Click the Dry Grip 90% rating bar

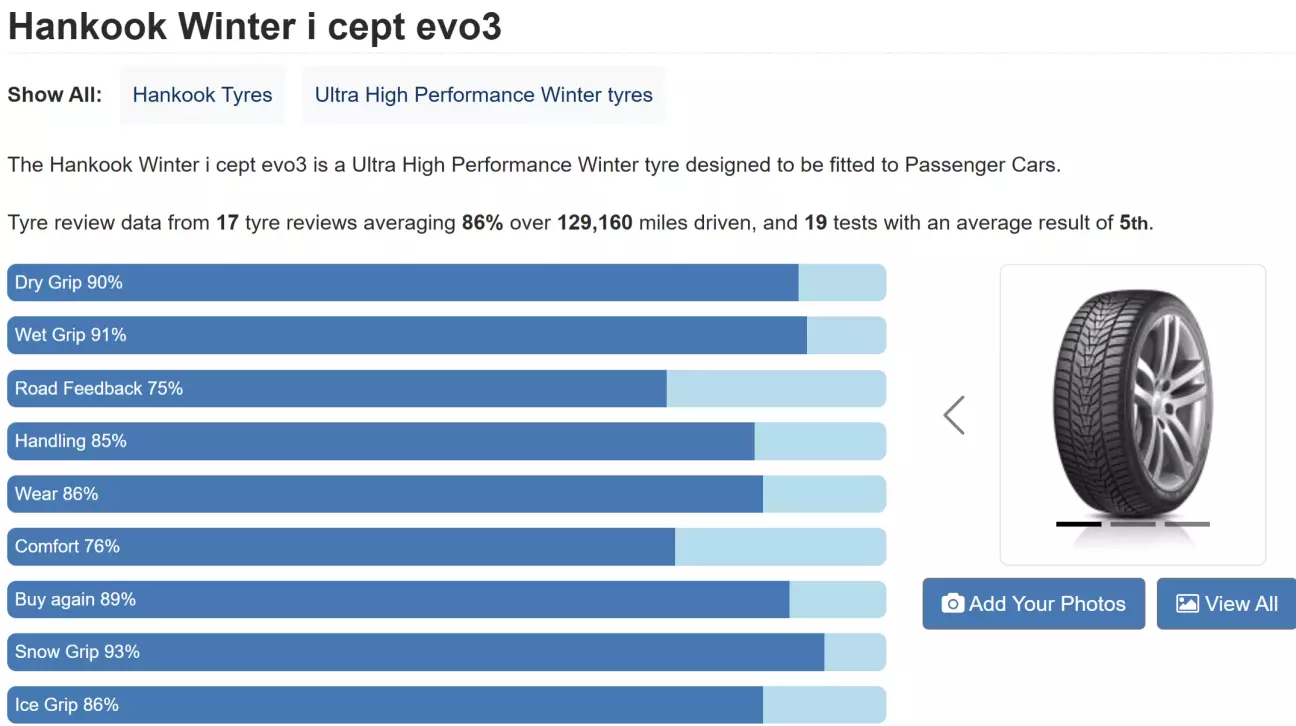446,283
